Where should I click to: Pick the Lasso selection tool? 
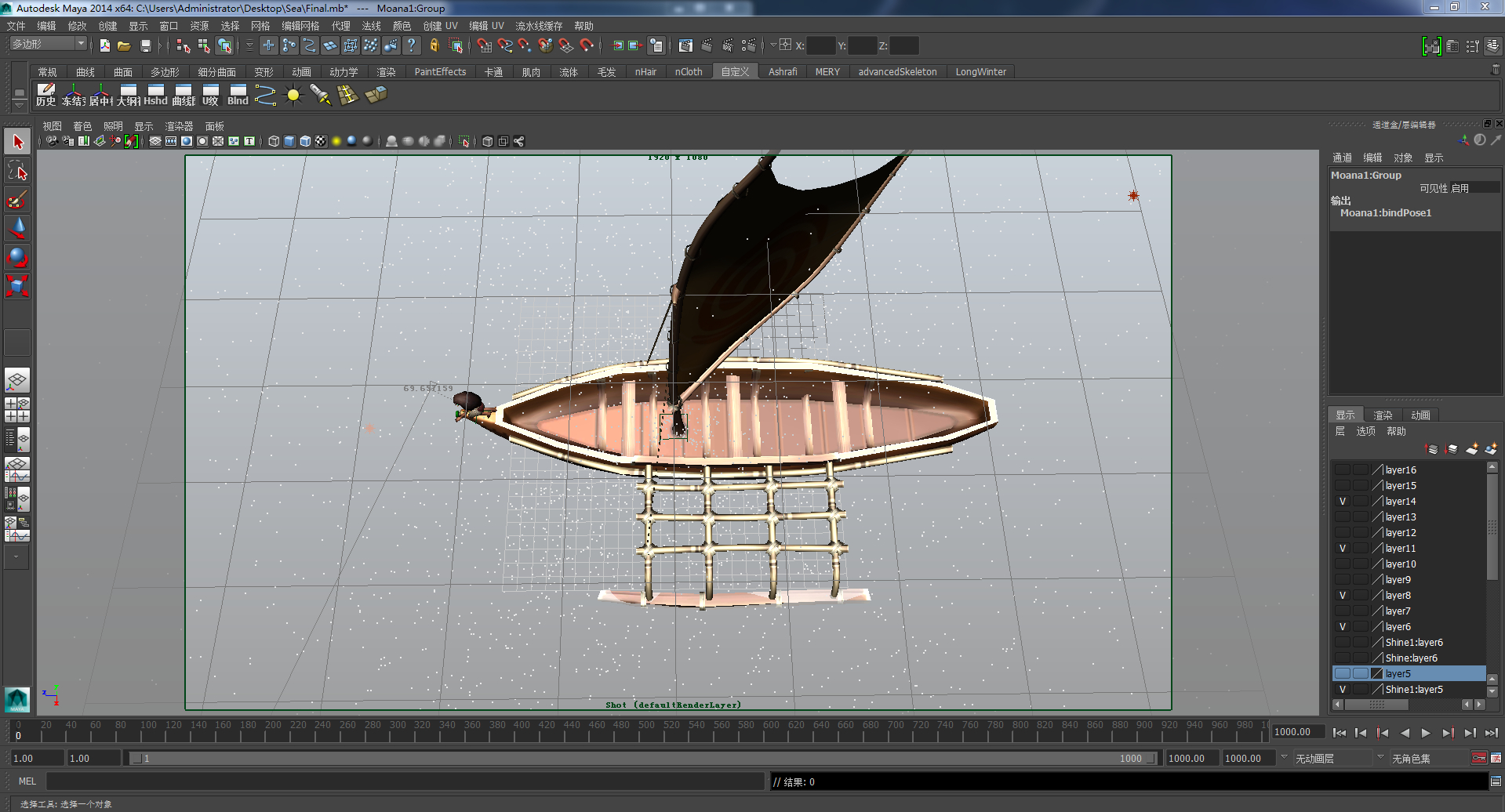(x=17, y=171)
